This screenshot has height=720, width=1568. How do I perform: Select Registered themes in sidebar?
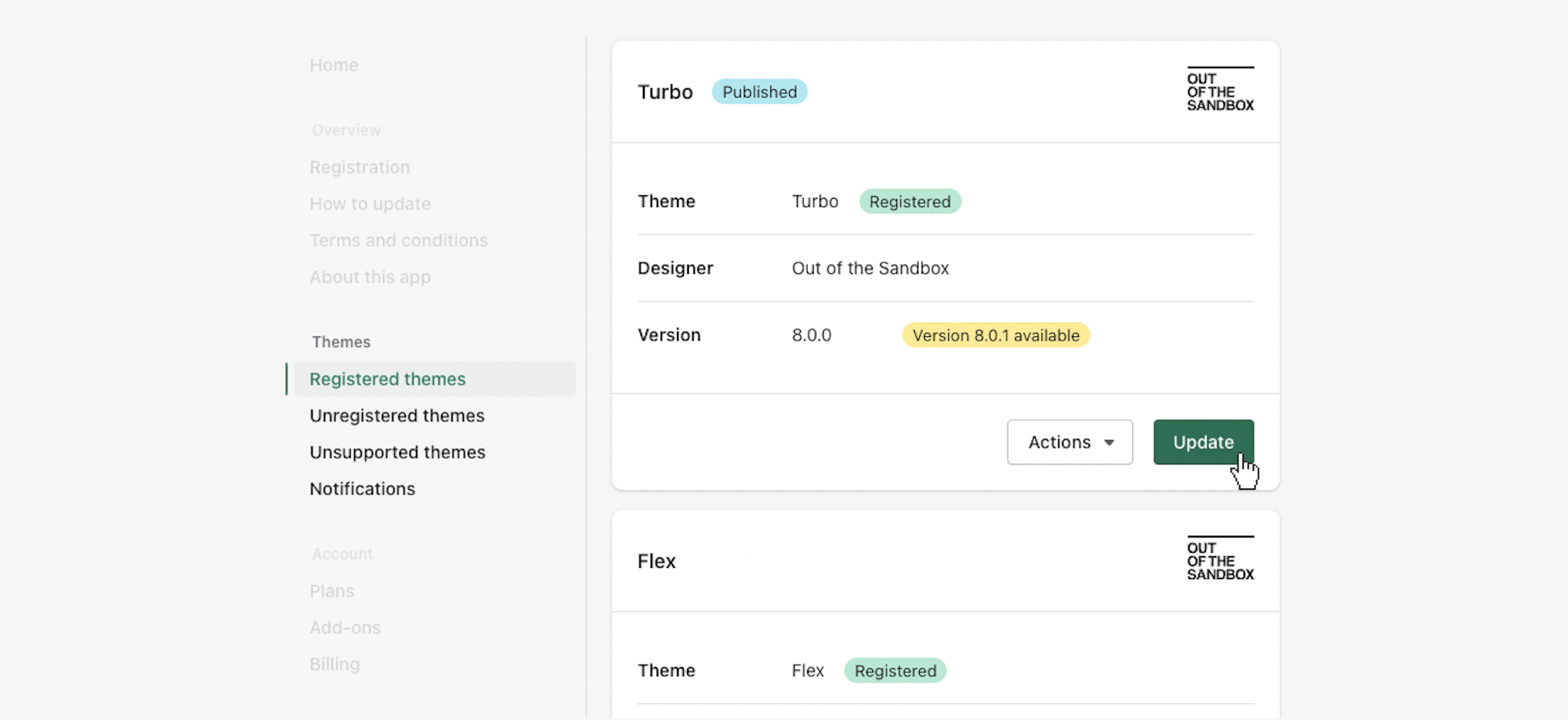[387, 380]
